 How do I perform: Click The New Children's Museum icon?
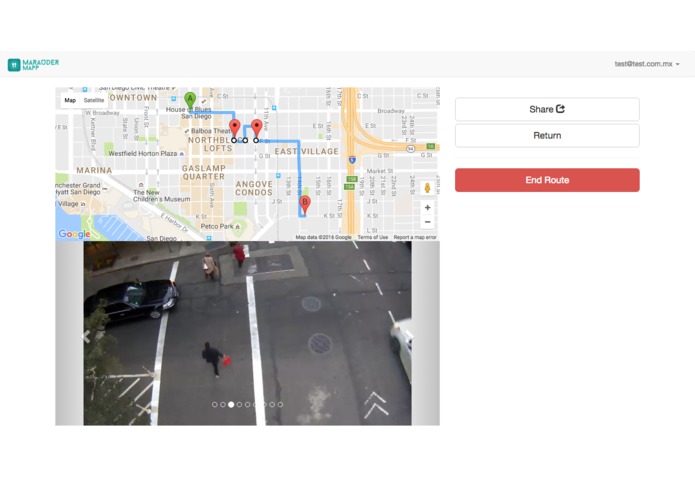pos(141,185)
